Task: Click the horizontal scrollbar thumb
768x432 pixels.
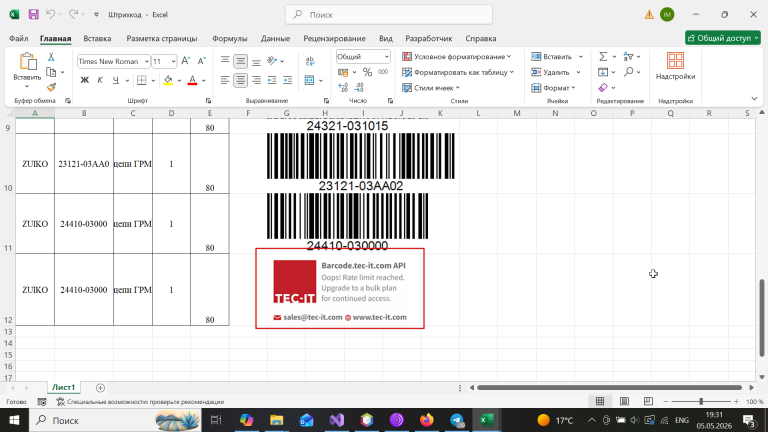Action: 609,387
